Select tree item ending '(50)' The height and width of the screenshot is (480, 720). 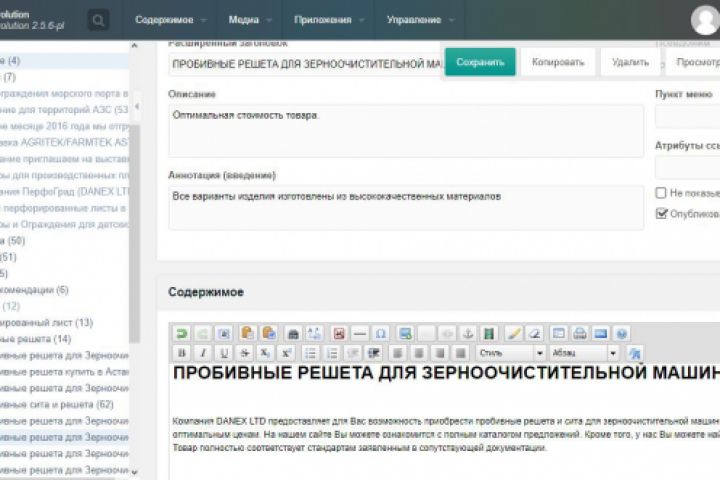tap(12, 241)
